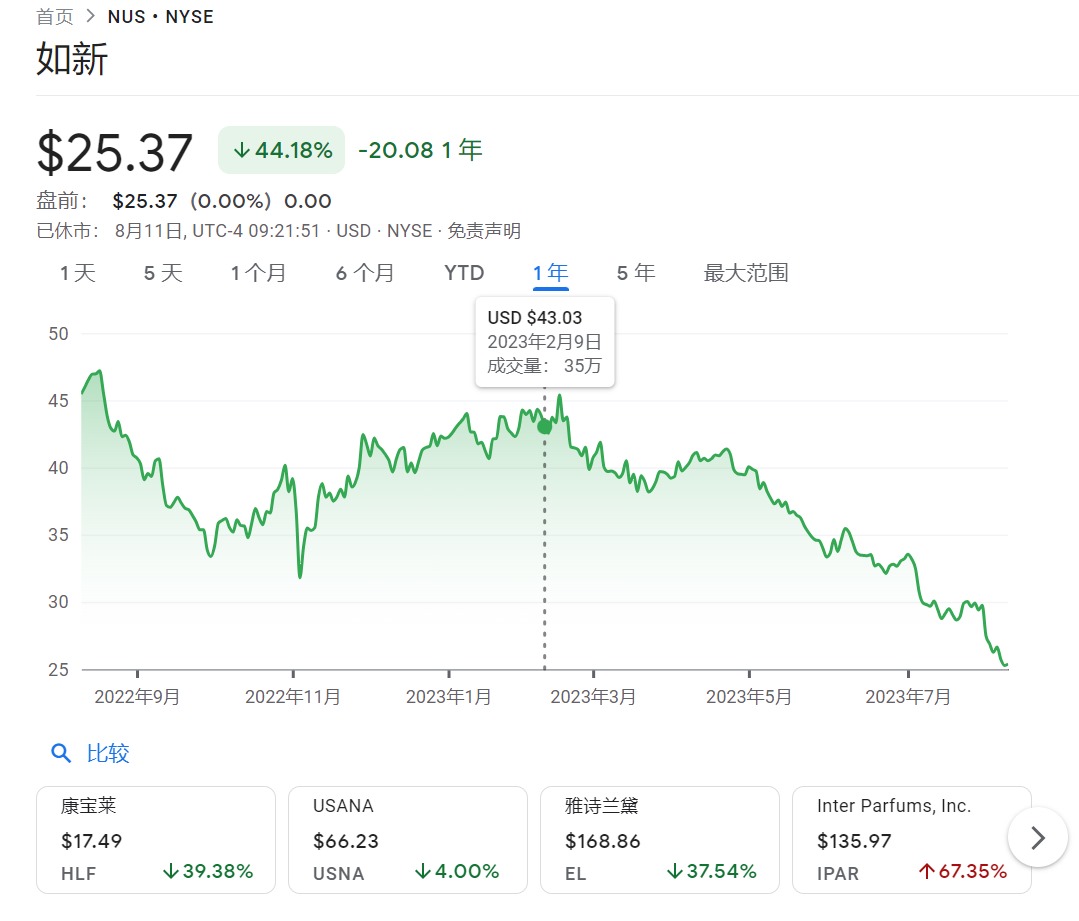Click the ↓44.18% change badge
Viewport: 1079px width, 921px height.
[x=281, y=150]
